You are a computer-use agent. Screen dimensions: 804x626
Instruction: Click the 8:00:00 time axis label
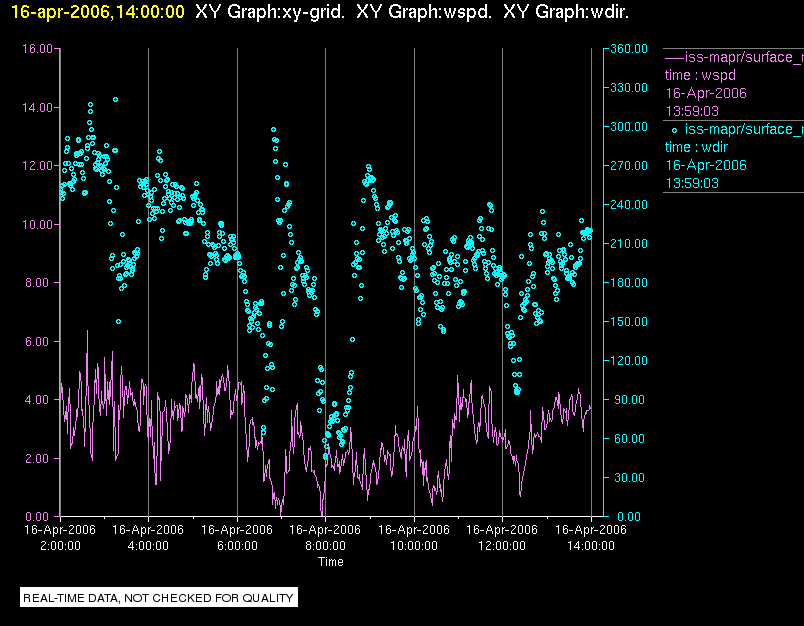click(326, 546)
